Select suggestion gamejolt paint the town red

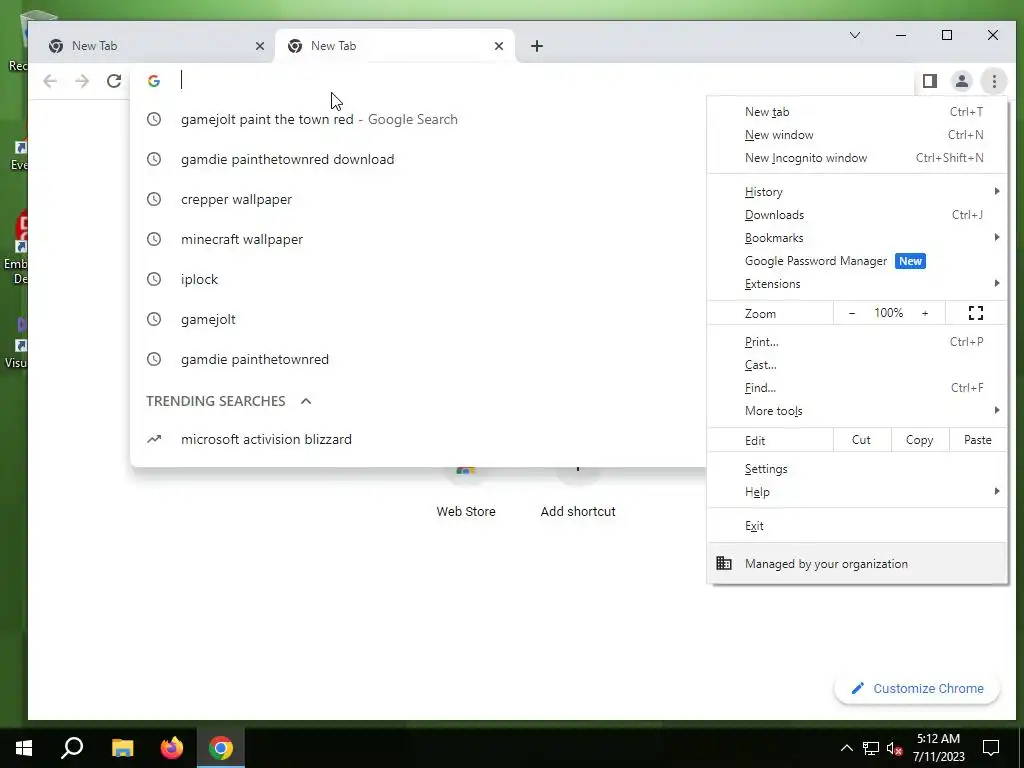(418, 119)
